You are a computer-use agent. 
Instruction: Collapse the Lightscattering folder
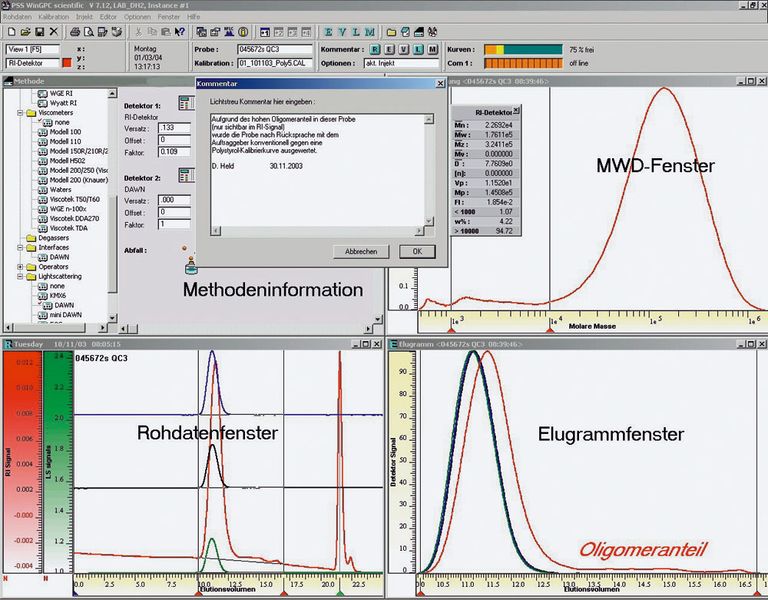(20, 277)
